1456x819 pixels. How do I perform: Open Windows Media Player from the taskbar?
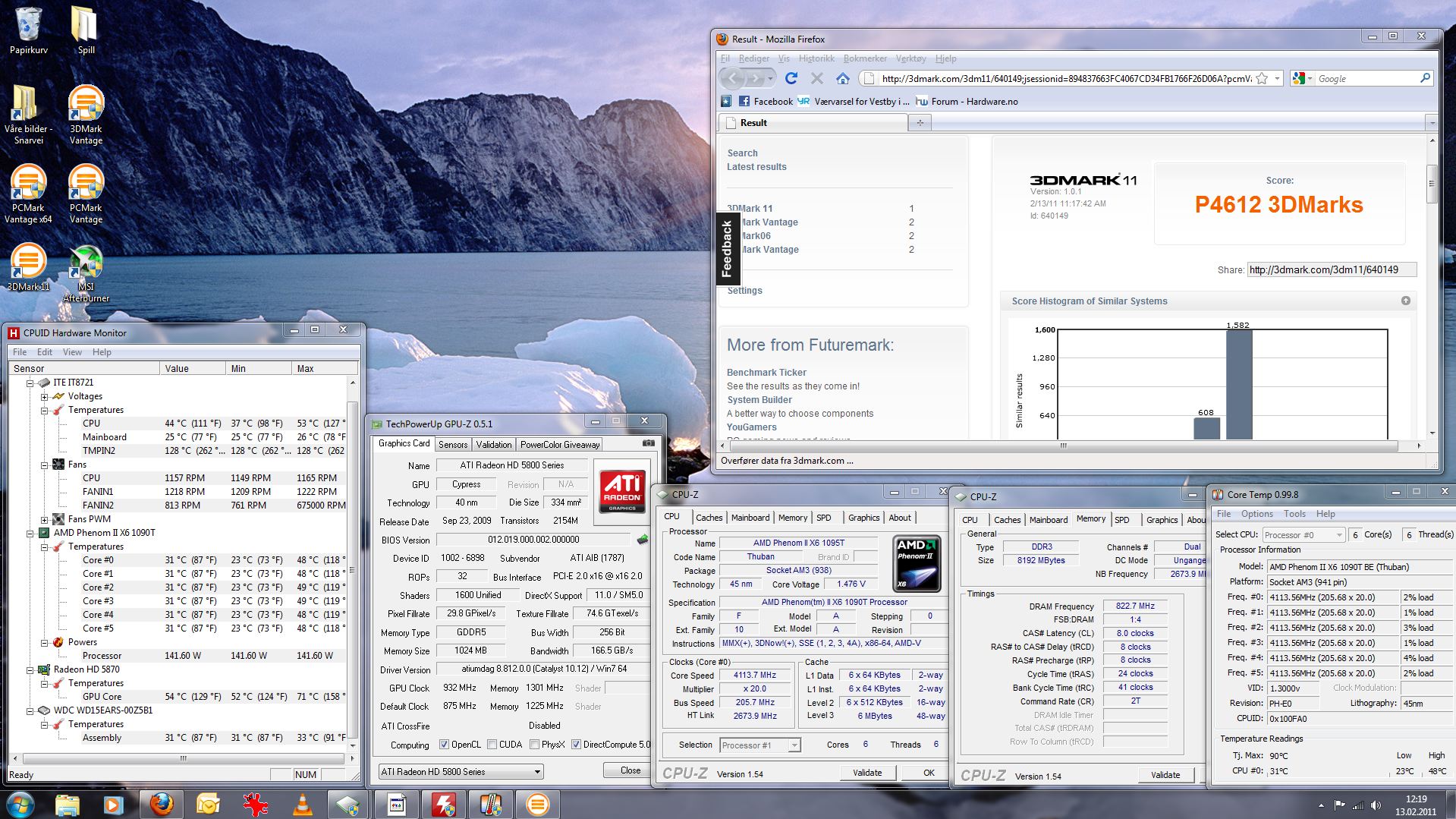click(x=113, y=805)
